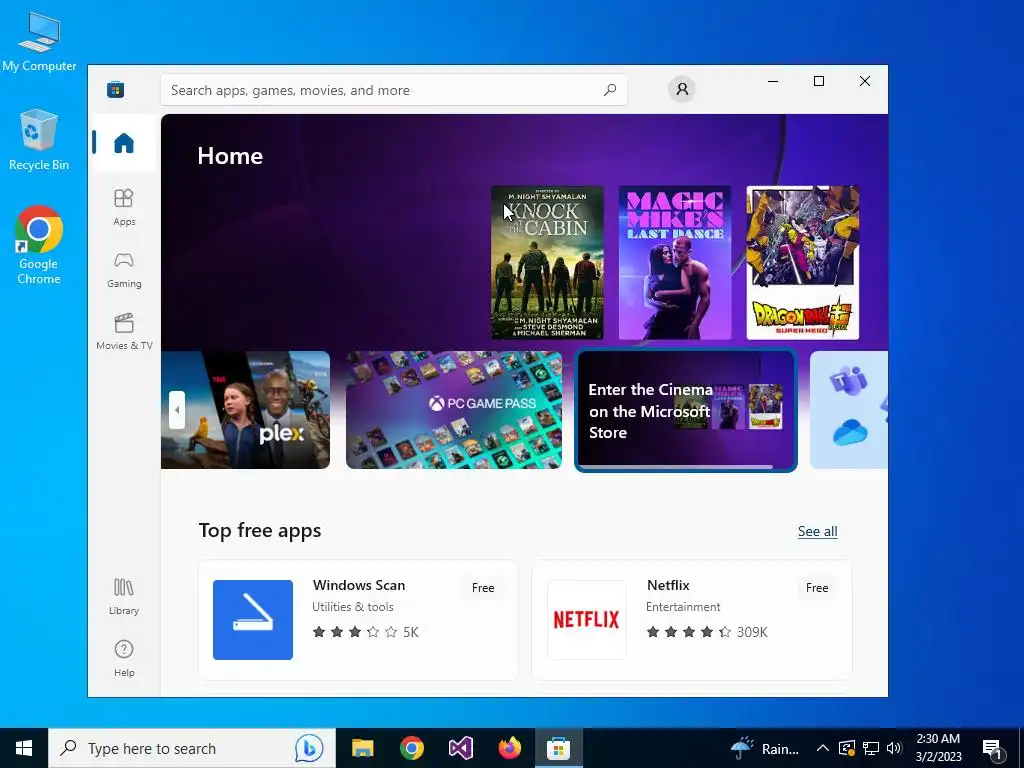Click the Windows Scan title text
The width and height of the screenshot is (1024, 768).
tap(359, 585)
